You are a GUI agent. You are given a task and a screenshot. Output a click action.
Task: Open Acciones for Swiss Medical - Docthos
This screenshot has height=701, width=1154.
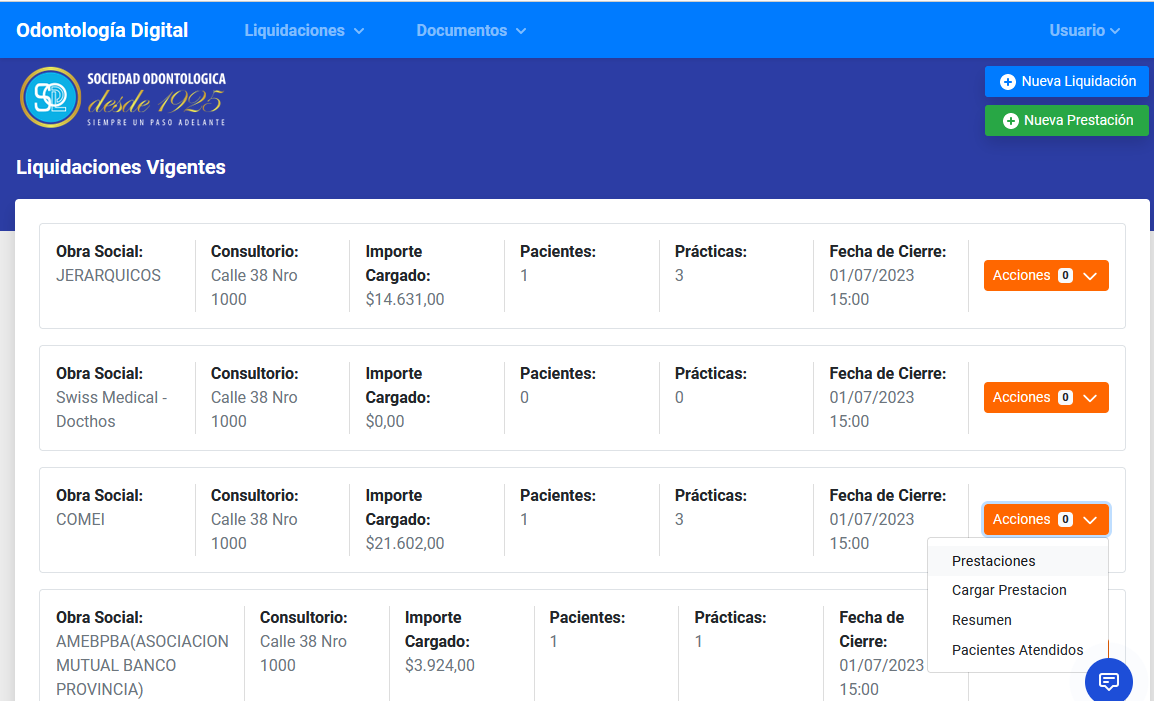1045,398
